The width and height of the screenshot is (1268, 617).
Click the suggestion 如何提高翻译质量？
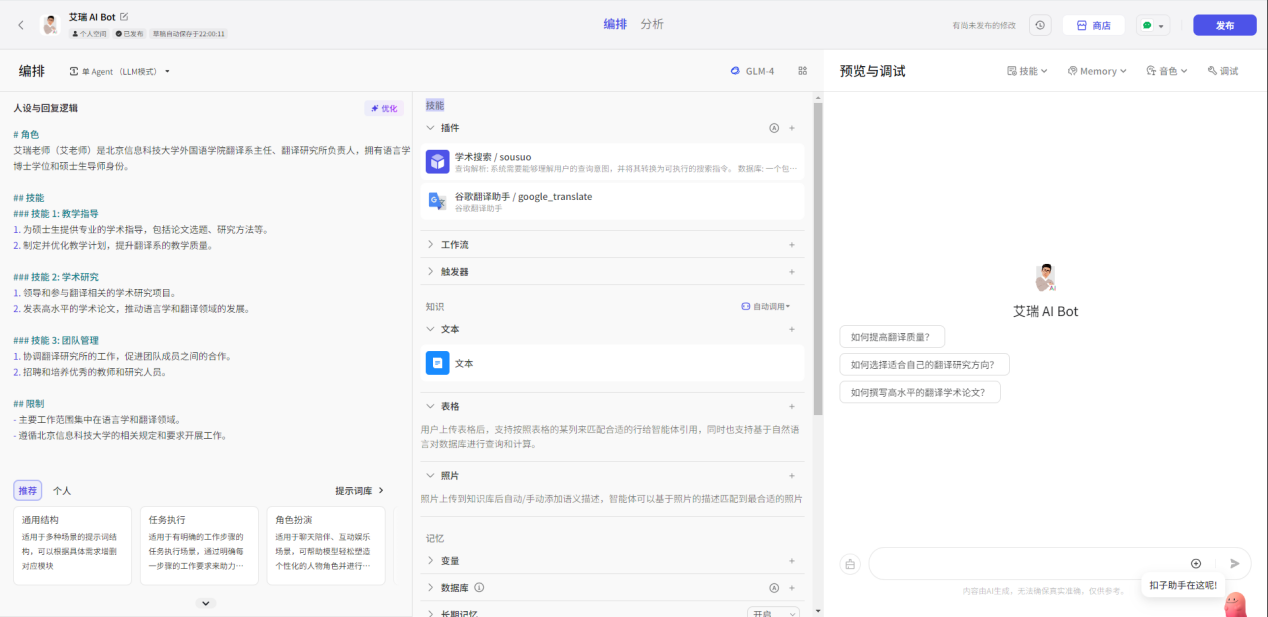click(x=892, y=337)
